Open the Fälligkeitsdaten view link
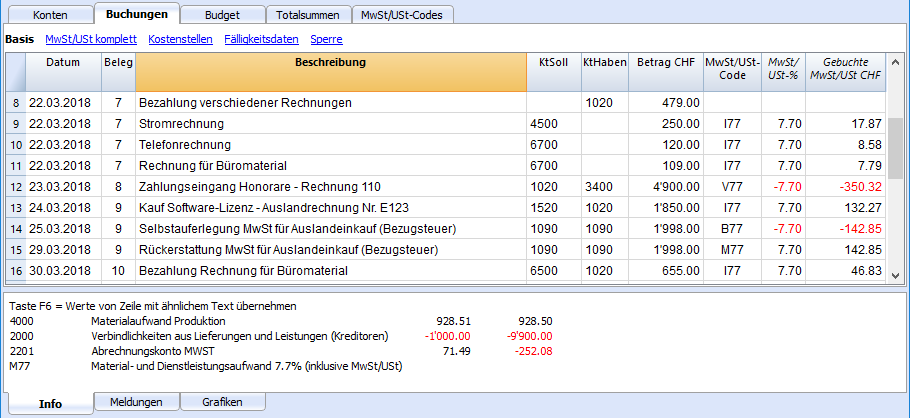Viewport: 910px width, 418px height. [261, 39]
